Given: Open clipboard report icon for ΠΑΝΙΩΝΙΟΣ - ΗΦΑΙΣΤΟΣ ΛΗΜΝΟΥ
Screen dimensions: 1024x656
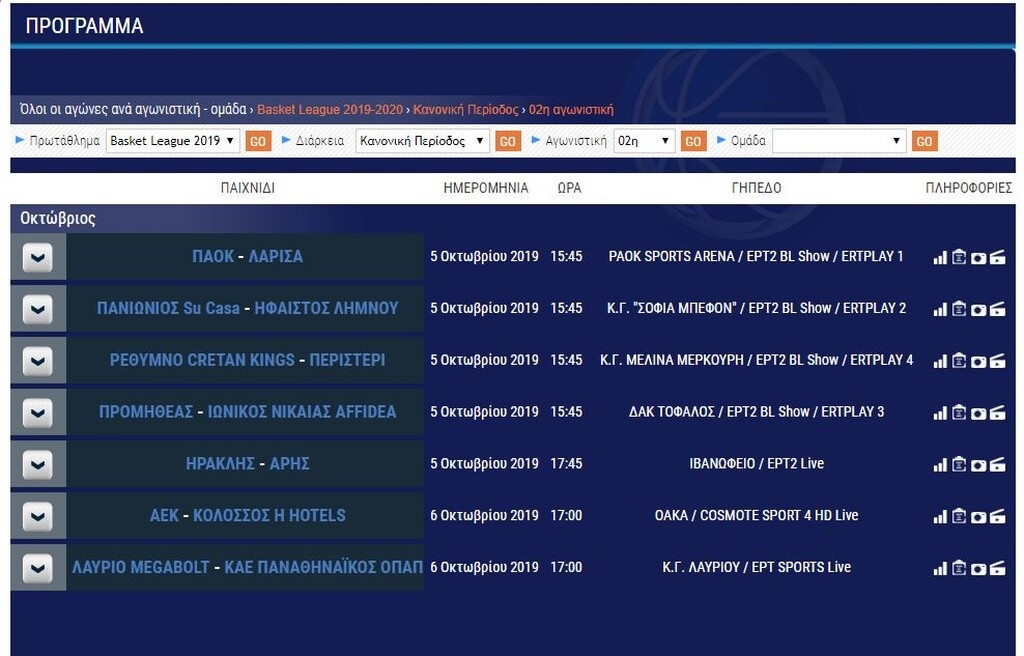Looking at the screenshot, I should pos(959,309).
